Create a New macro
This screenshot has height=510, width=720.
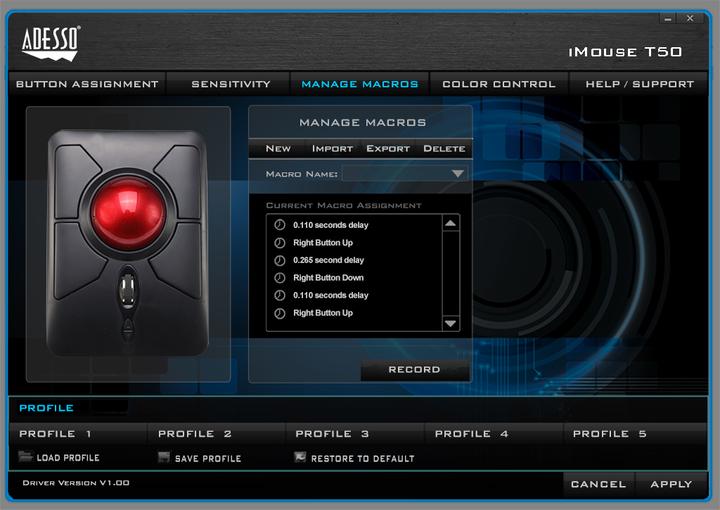pos(278,149)
